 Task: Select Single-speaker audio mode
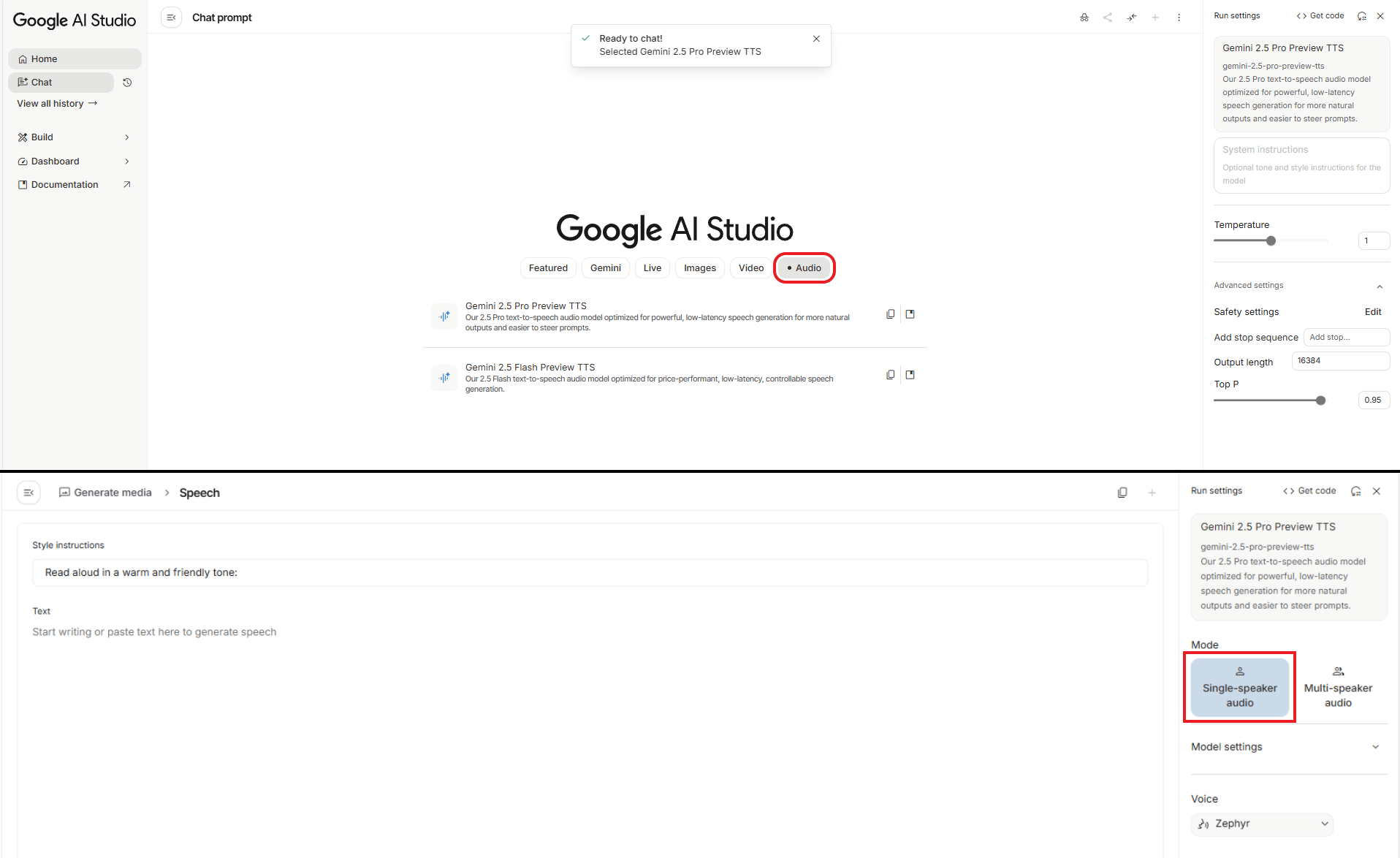tap(1239, 687)
